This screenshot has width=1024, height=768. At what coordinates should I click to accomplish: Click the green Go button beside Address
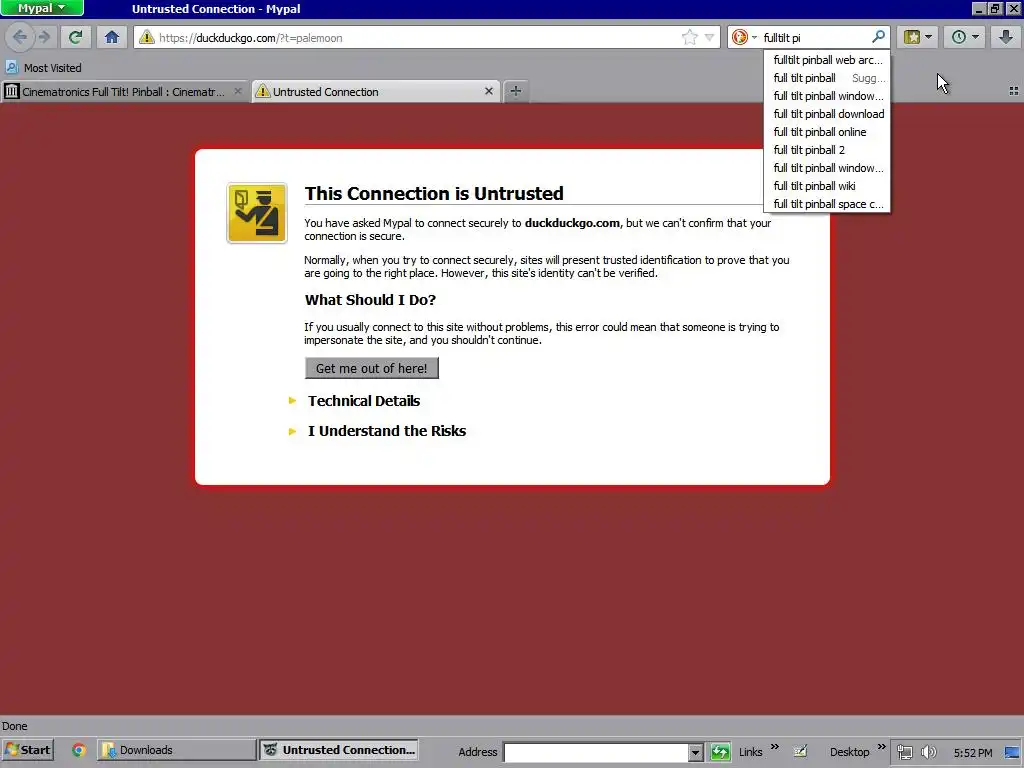[720, 752]
